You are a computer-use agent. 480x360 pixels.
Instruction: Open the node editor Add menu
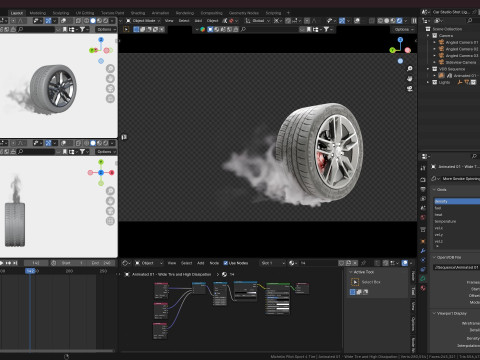pyautogui.click(x=201, y=263)
